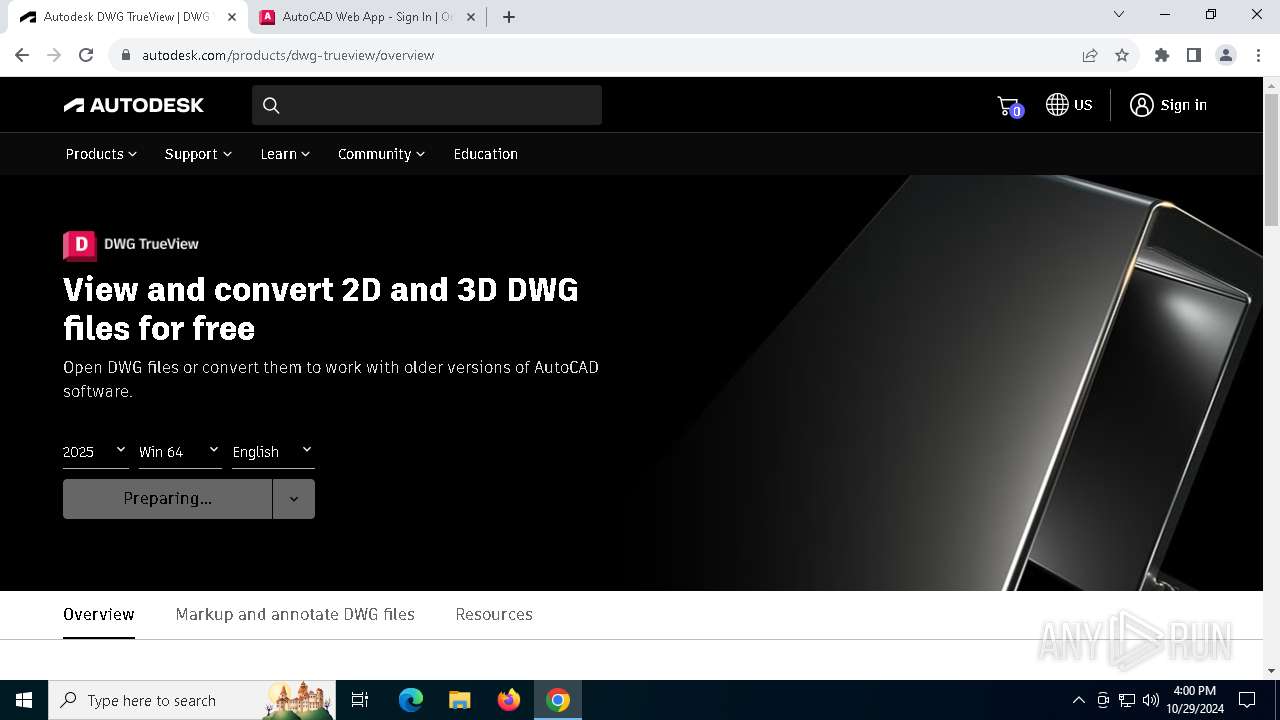Open the volume control in tray

click(x=1151, y=700)
